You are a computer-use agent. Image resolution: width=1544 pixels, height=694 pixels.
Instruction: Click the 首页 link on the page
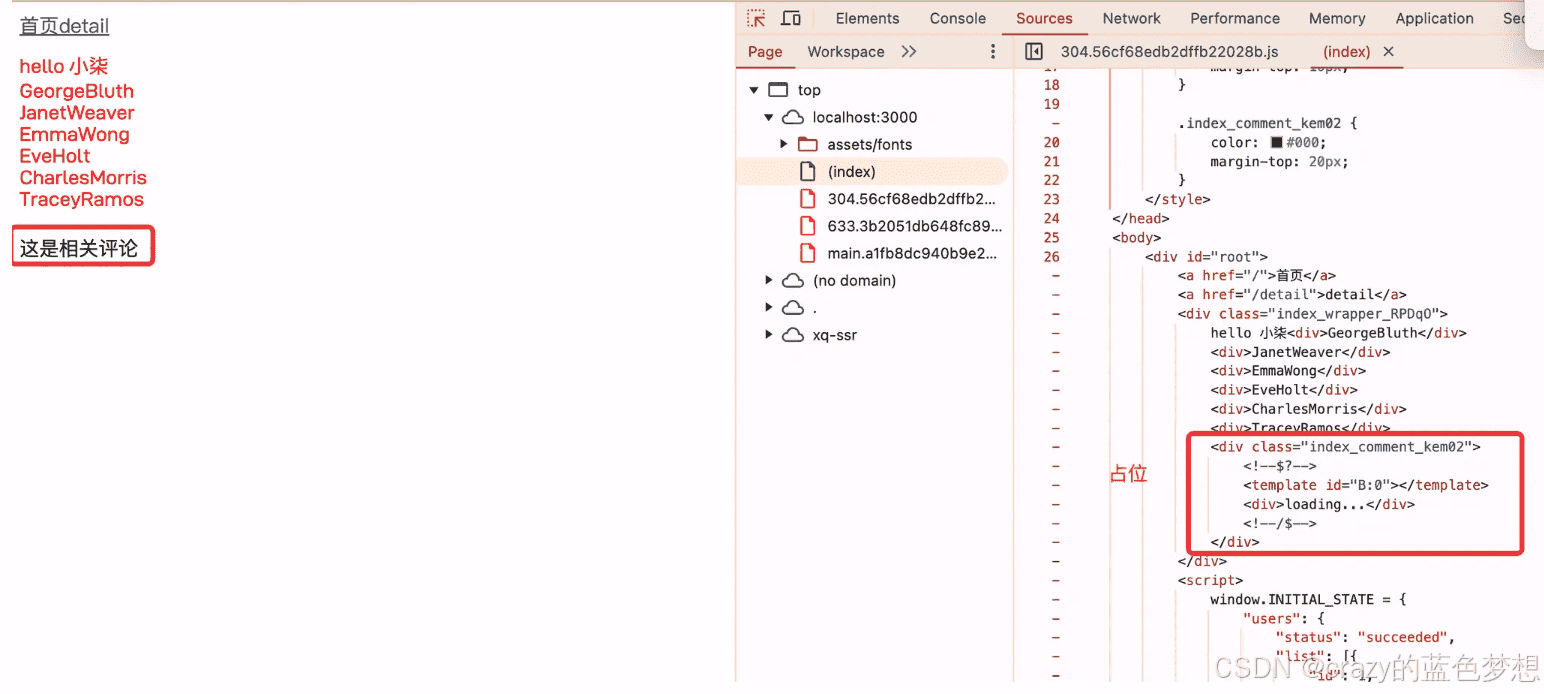[39, 26]
